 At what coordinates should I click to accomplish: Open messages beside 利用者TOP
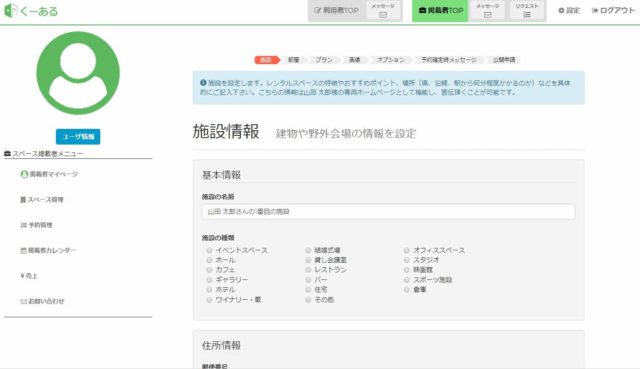click(383, 10)
